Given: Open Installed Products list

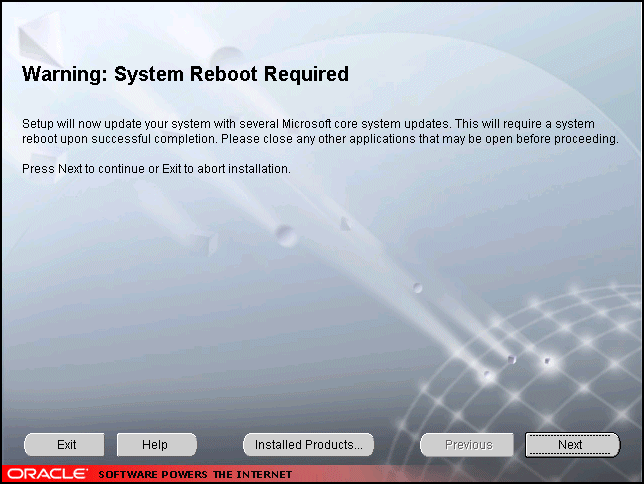Looking at the screenshot, I should coord(308,445).
